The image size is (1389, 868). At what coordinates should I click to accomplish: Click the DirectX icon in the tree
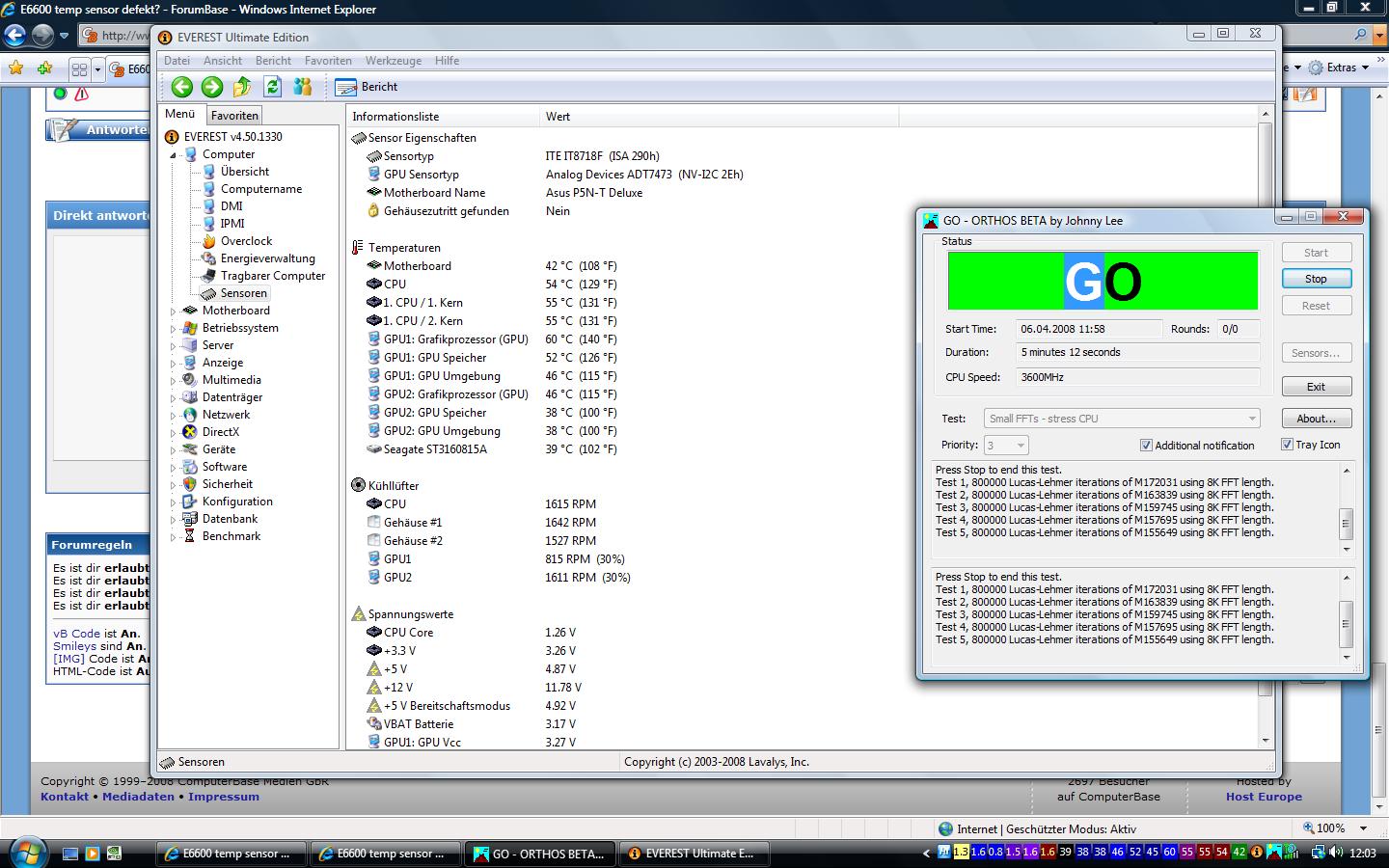tap(190, 432)
